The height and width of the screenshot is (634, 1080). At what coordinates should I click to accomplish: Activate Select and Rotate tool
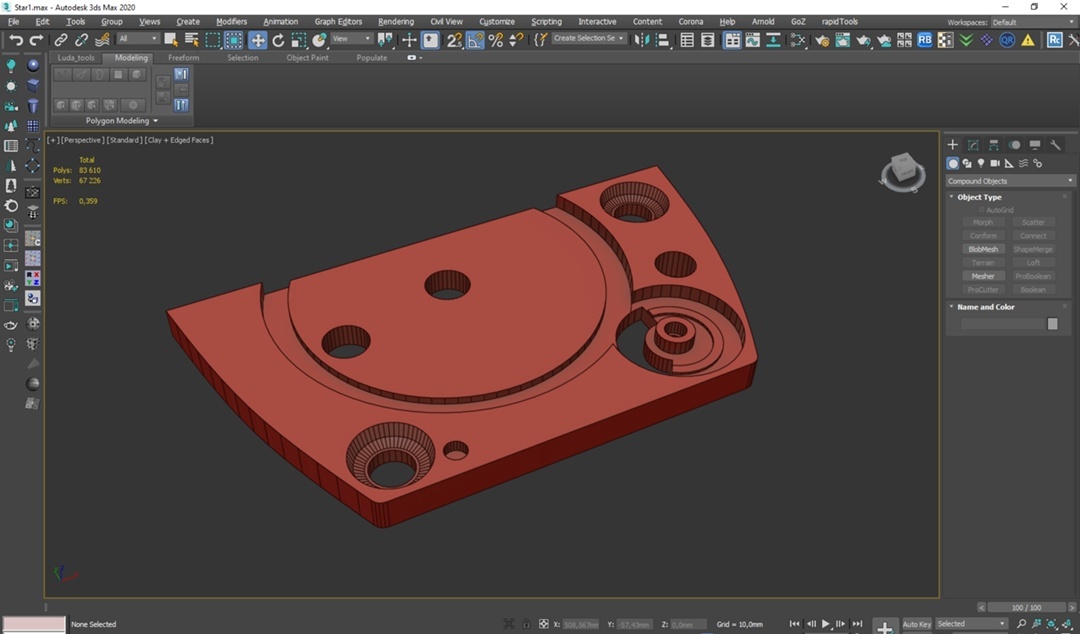click(x=278, y=40)
